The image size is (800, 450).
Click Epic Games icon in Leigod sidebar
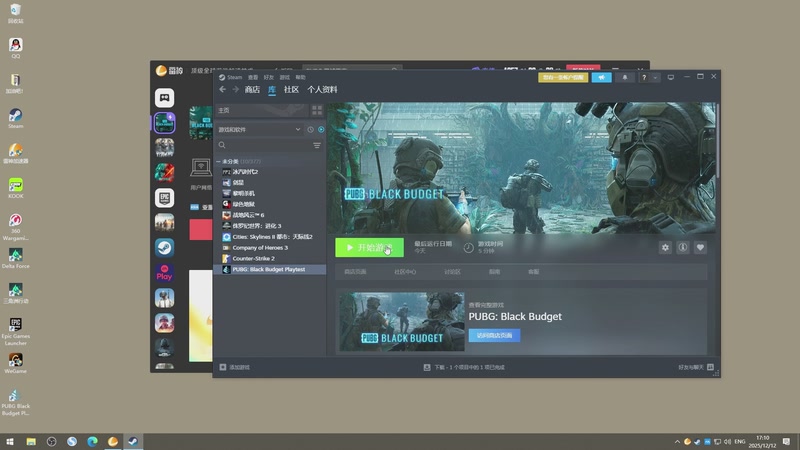164,198
